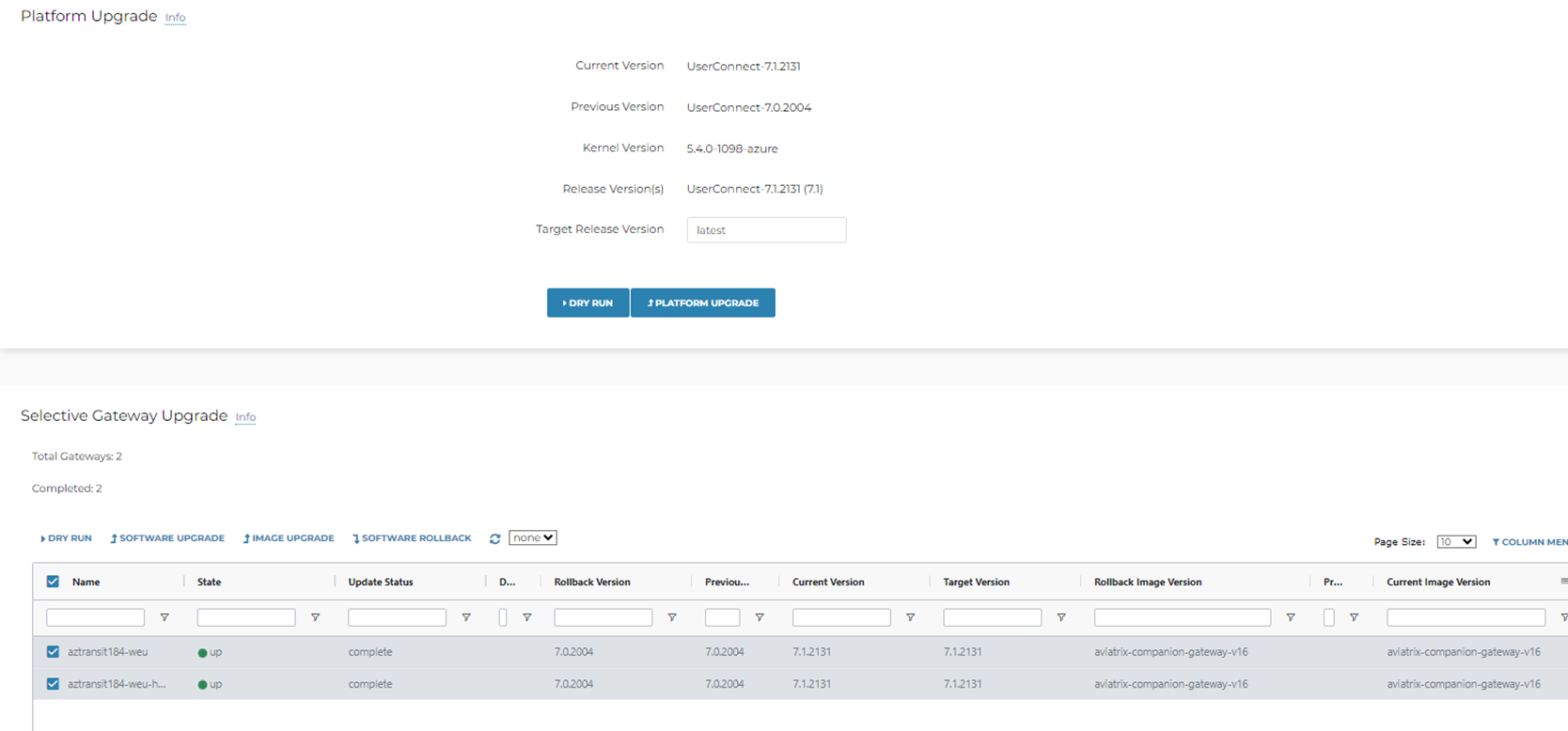Screen dimensions: 1568x731
Task: Click 'complete' status in aztransit184-weu-h... row
Action: (370, 684)
